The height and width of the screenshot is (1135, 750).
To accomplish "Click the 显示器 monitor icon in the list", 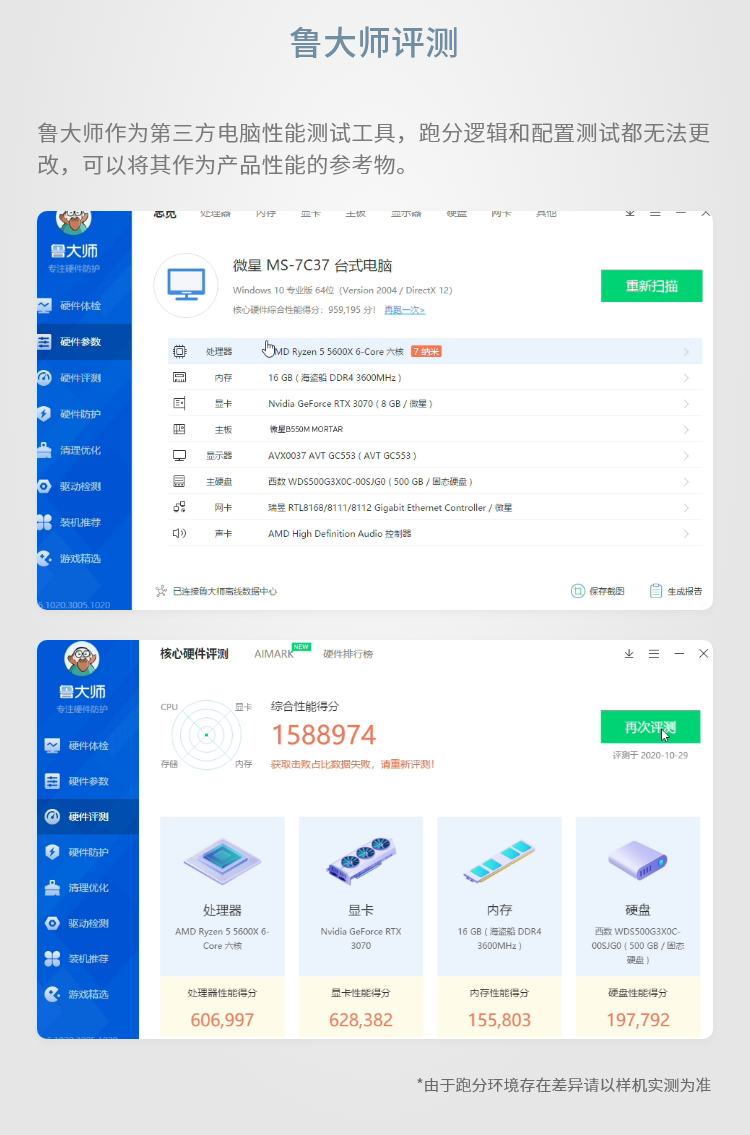I will [180, 455].
